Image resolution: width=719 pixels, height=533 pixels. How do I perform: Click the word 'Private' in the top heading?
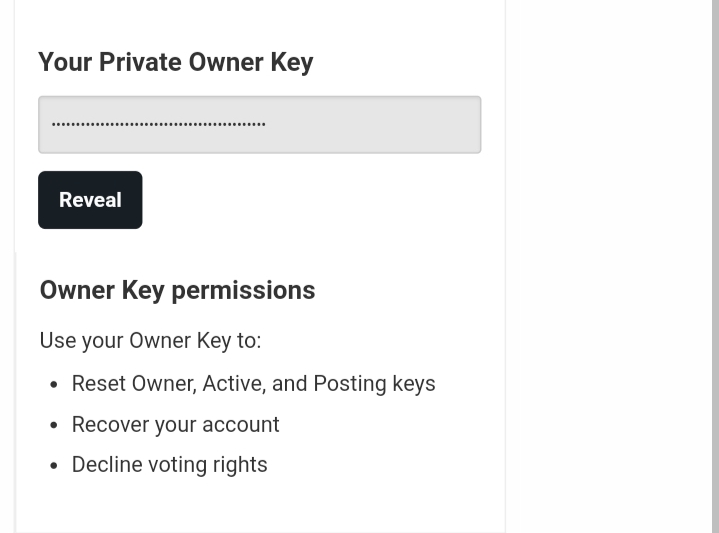pyautogui.click(x=139, y=62)
